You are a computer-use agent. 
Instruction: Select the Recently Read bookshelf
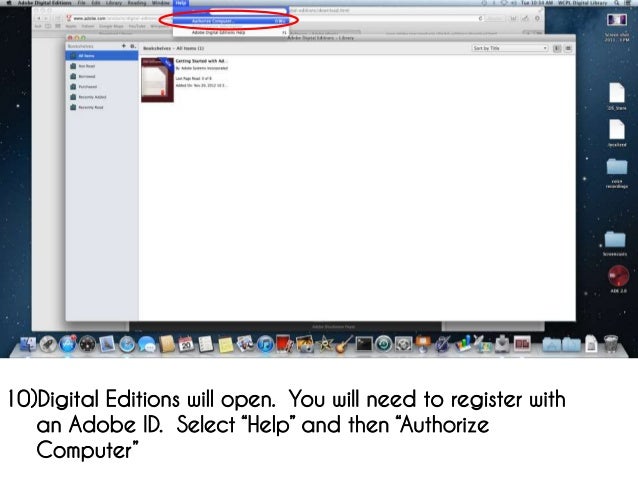(x=102, y=107)
